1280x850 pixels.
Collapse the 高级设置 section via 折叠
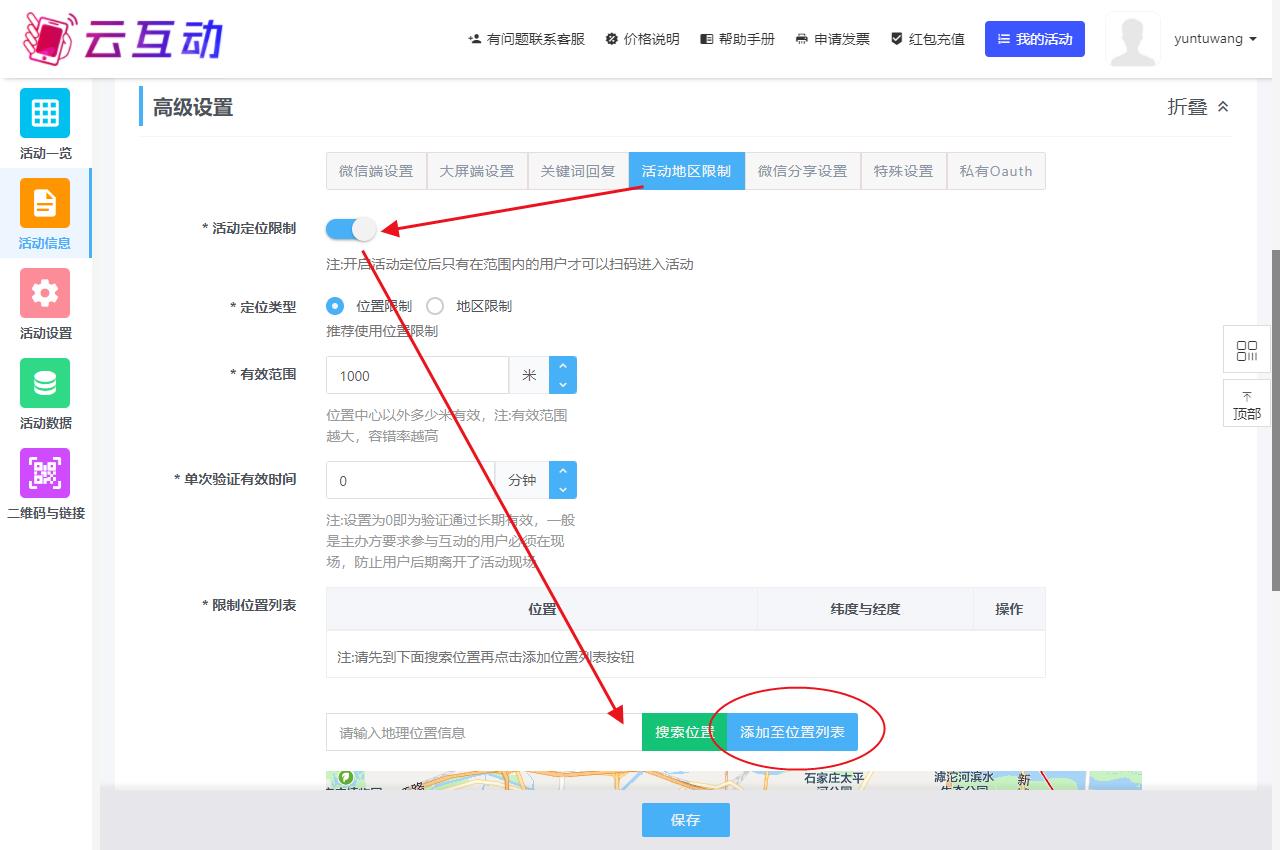1198,107
